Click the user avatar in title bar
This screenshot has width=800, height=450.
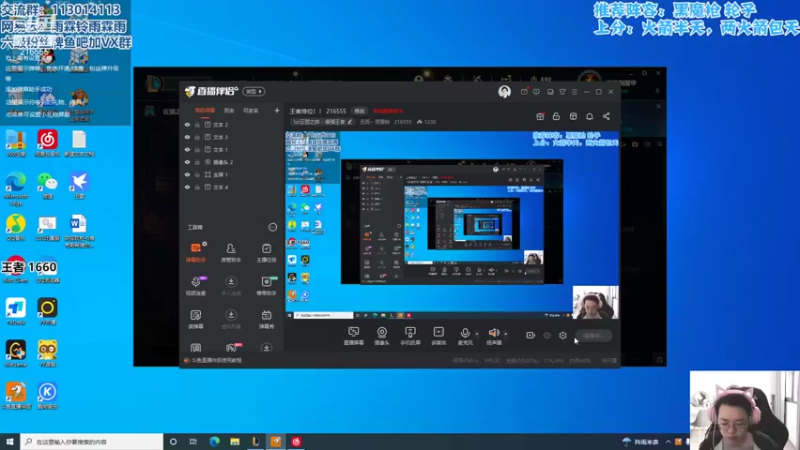(x=504, y=91)
